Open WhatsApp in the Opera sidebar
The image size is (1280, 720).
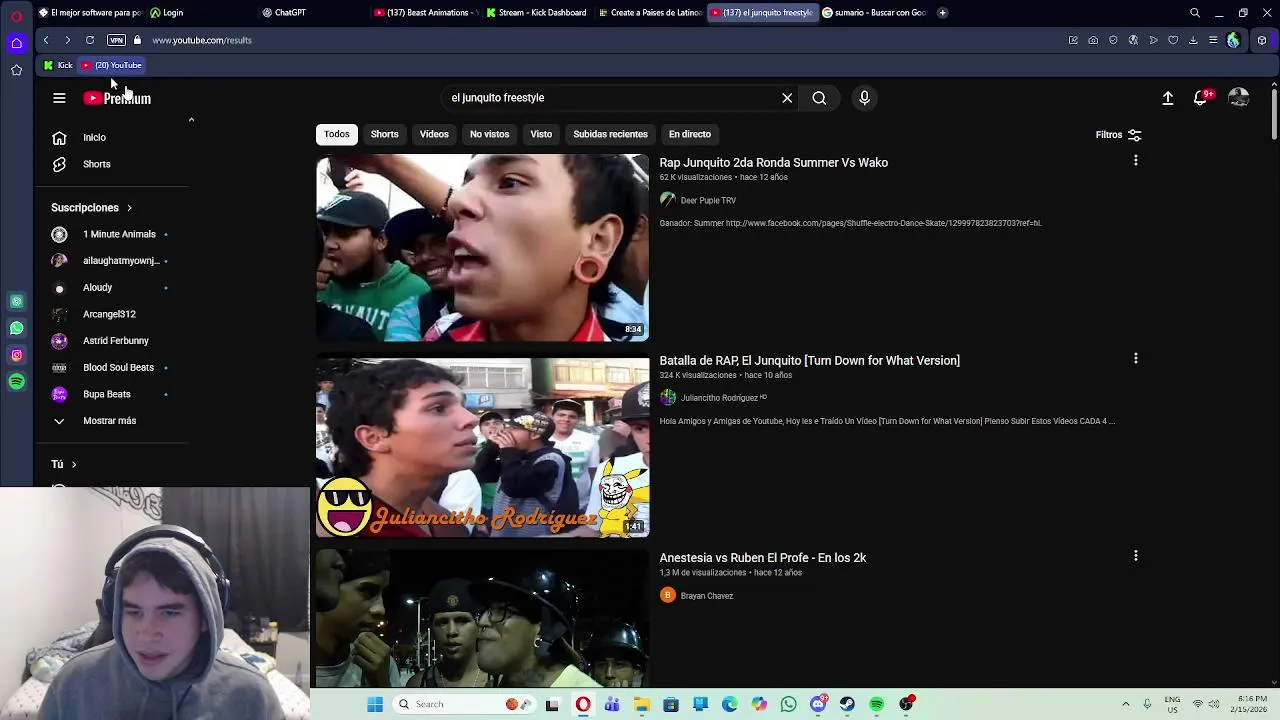click(x=16, y=328)
